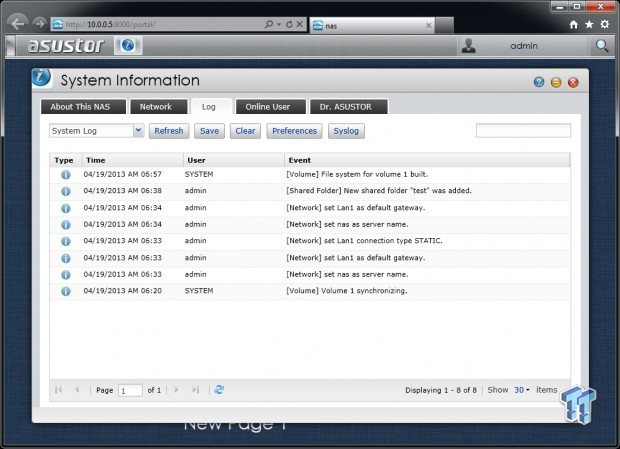Click 'Displaying 1 - 8 of 8' status text
The height and width of the screenshot is (449, 620).
click(441, 390)
